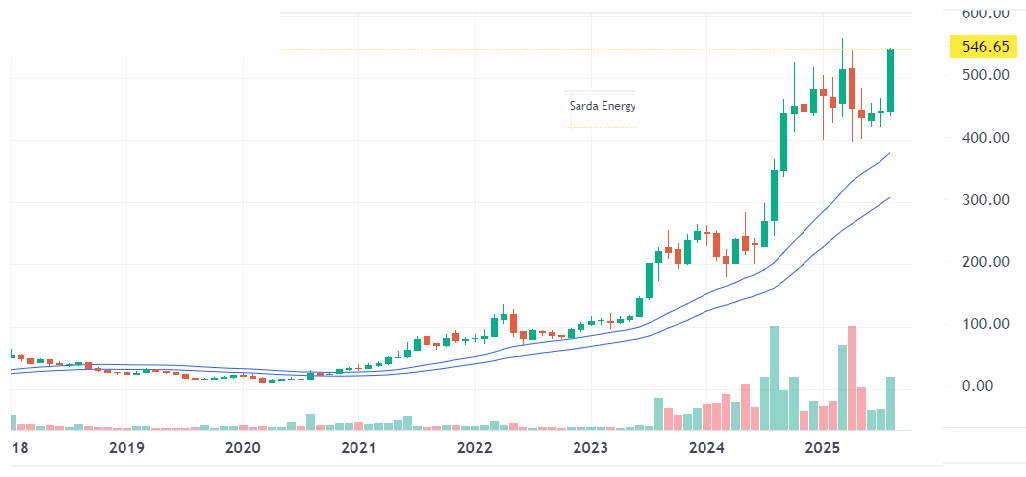Click the 2021 time axis label

coord(359,449)
